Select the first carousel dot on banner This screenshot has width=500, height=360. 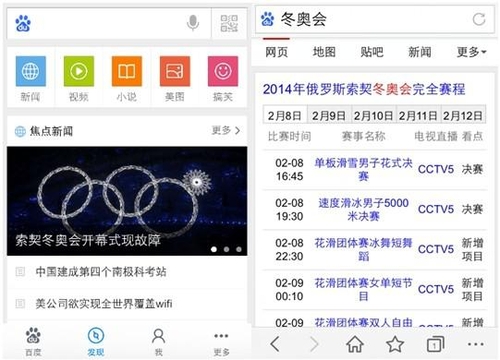[214, 249]
